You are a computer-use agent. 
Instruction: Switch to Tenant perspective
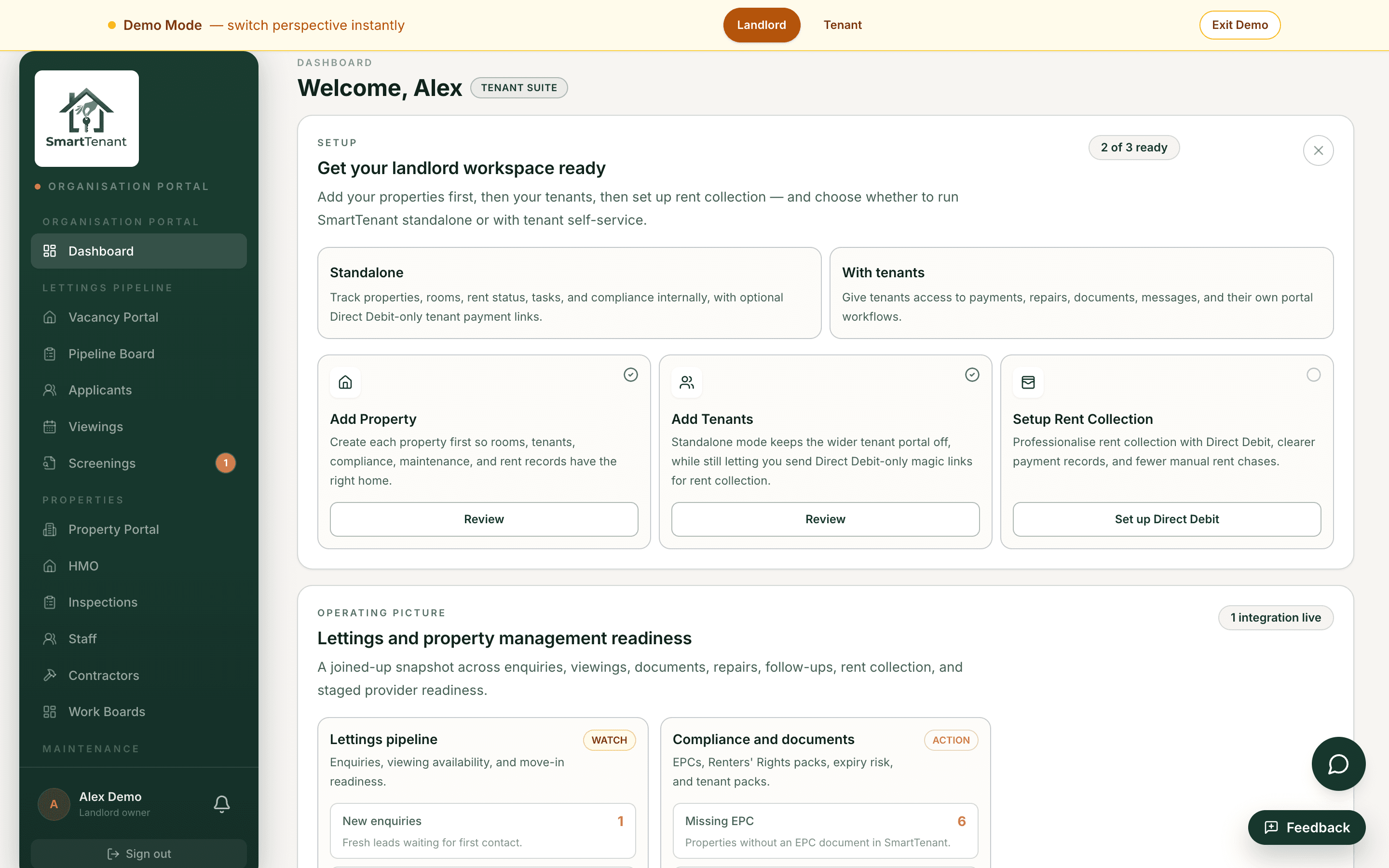843,25
